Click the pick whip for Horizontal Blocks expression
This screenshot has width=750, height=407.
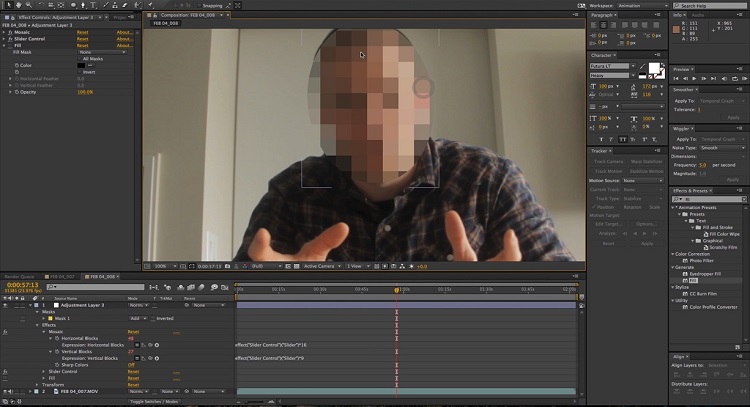(x=150, y=345)
